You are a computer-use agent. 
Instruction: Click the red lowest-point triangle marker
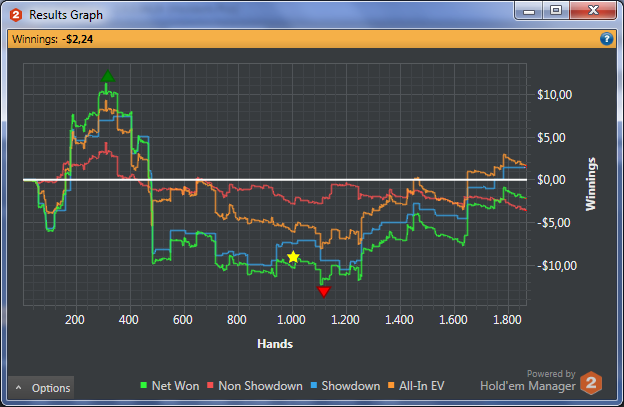click(x=324, y=292)
